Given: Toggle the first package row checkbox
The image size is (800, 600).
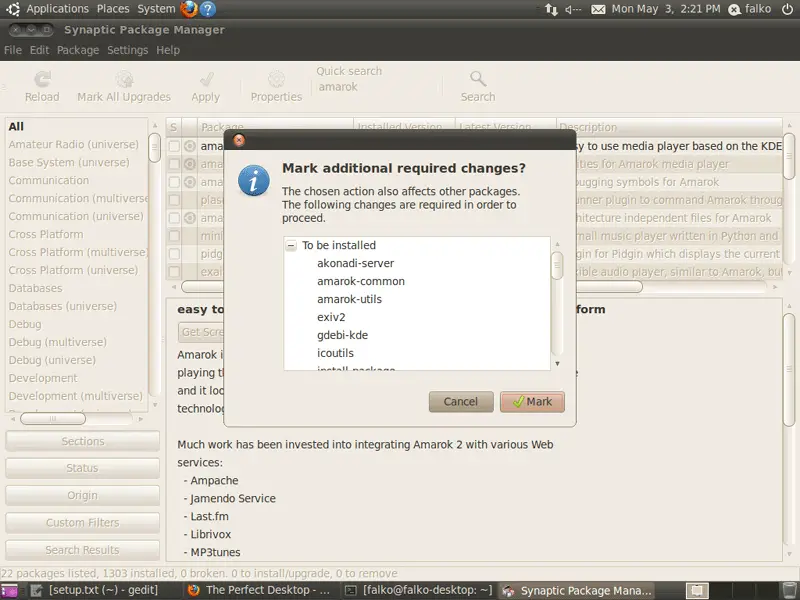Looking at the screenshot, I should 174,146.
